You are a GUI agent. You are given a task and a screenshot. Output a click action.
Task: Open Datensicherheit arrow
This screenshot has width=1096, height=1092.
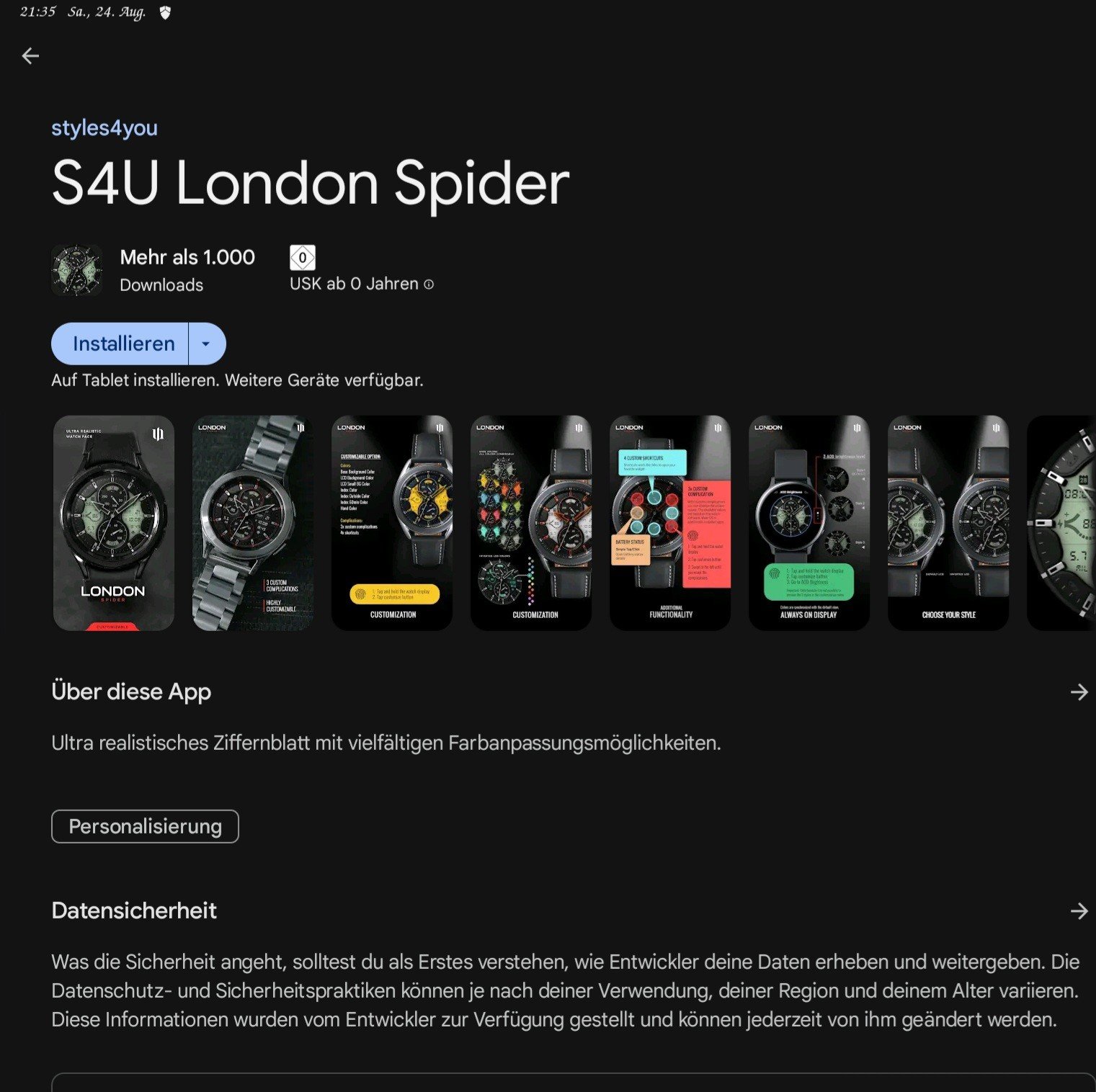(1079, 911)
